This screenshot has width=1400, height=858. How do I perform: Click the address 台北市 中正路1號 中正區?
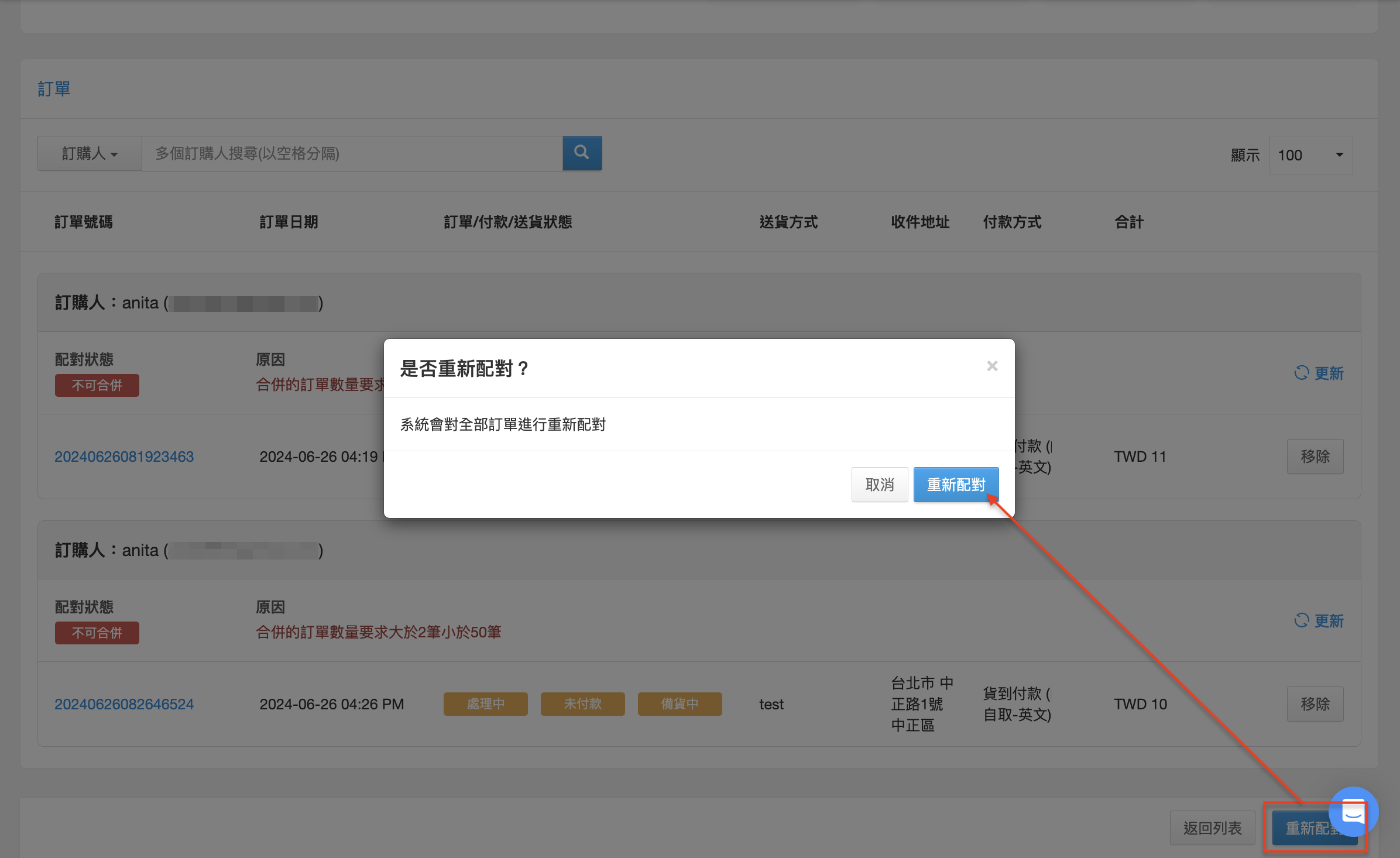tap(922, 704)
